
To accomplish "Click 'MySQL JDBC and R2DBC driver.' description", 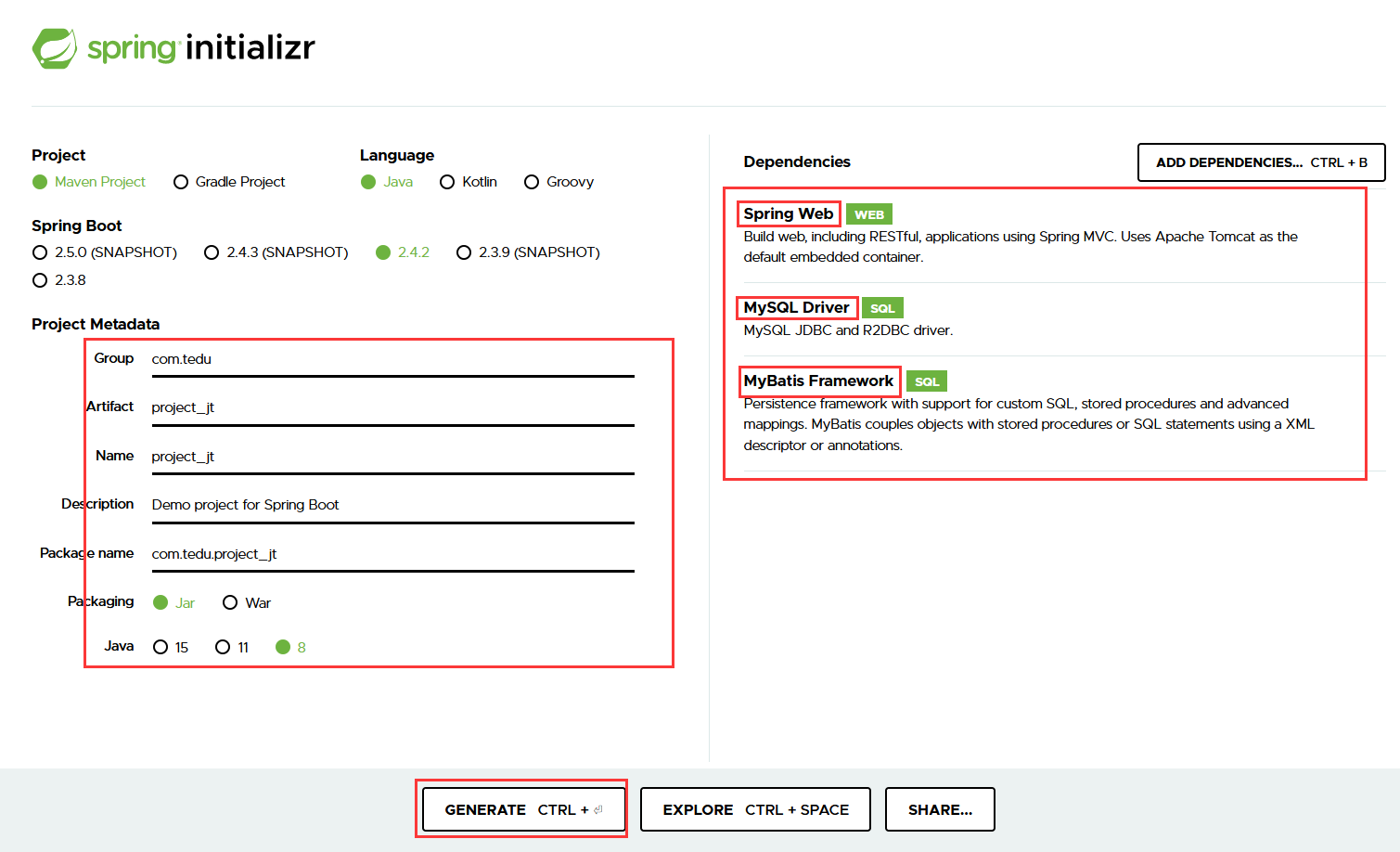I will 848,330.
